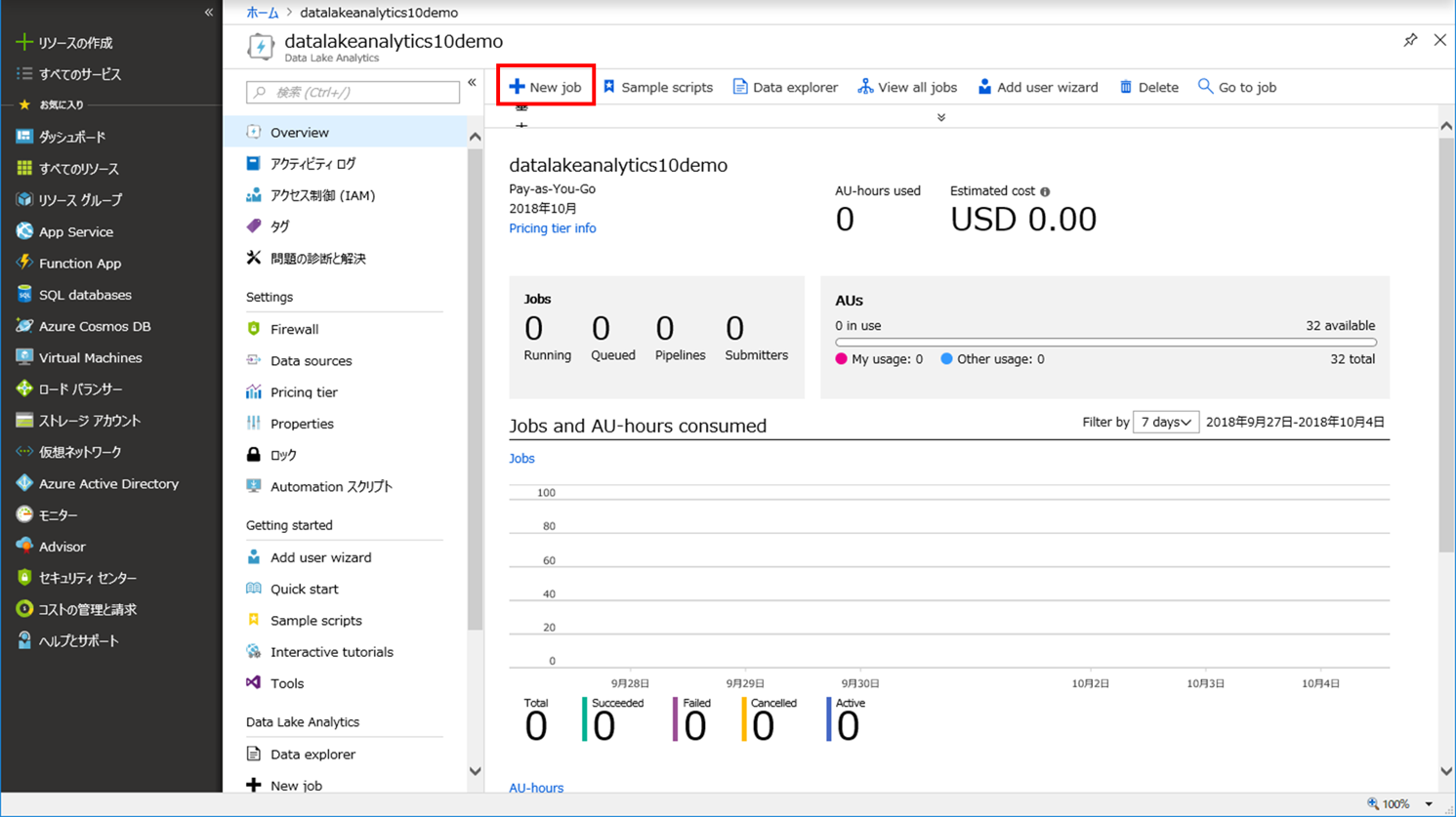Click the Estimated cost info icon

tap(1045, 192)
